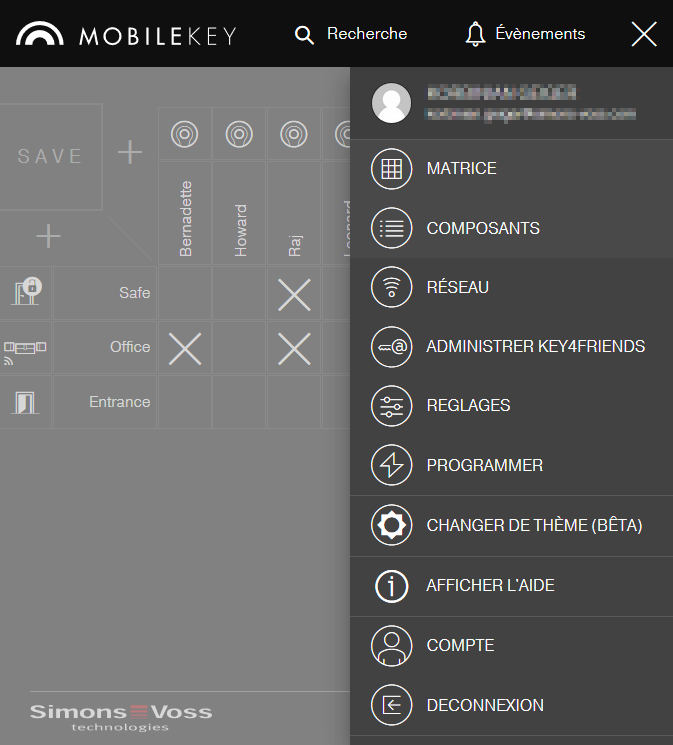
Task: Click the Key4Friends key icon
Action: [391, 347]
